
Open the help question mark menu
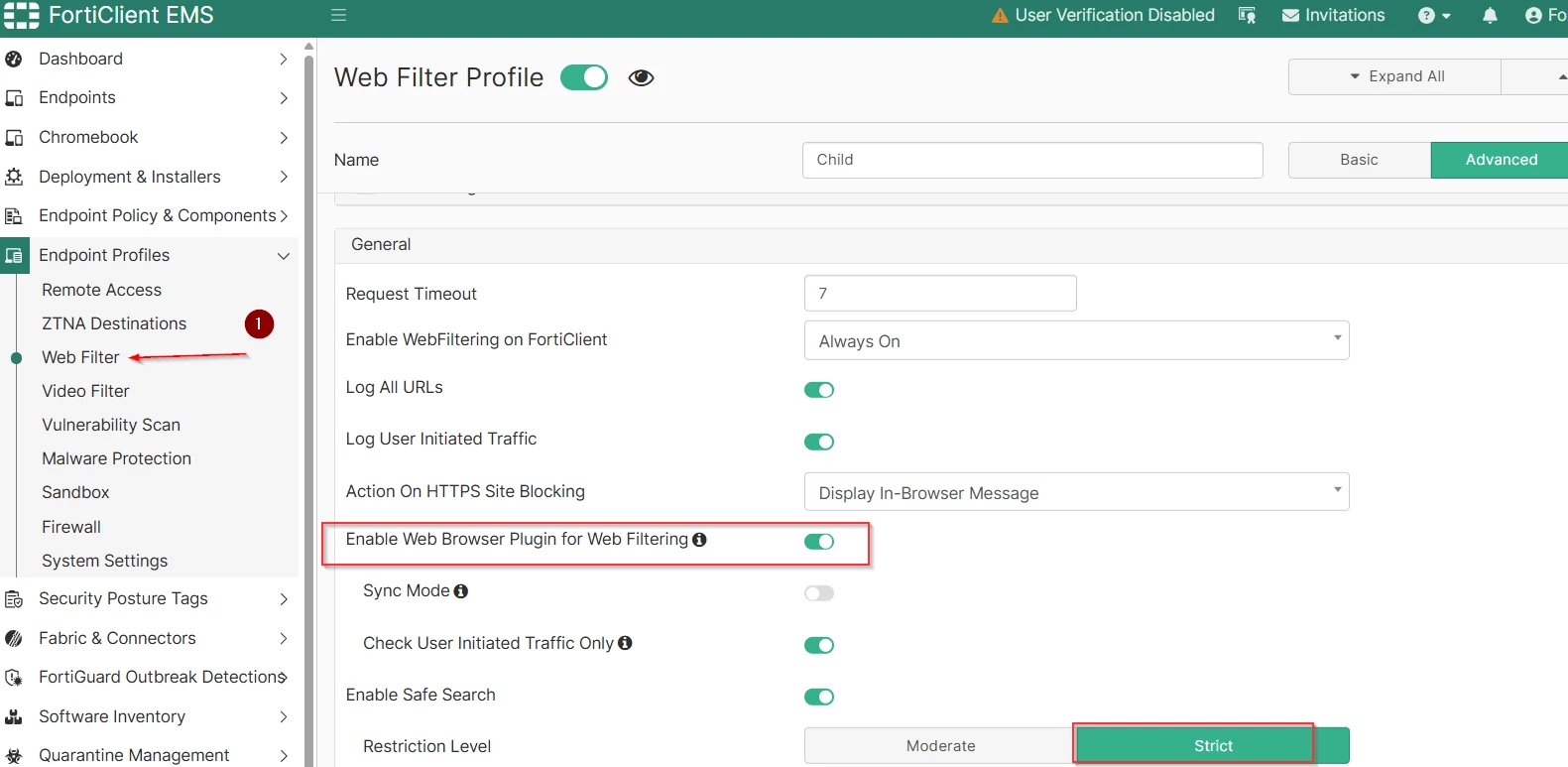pyautogui.click(x=1434, y=15)
